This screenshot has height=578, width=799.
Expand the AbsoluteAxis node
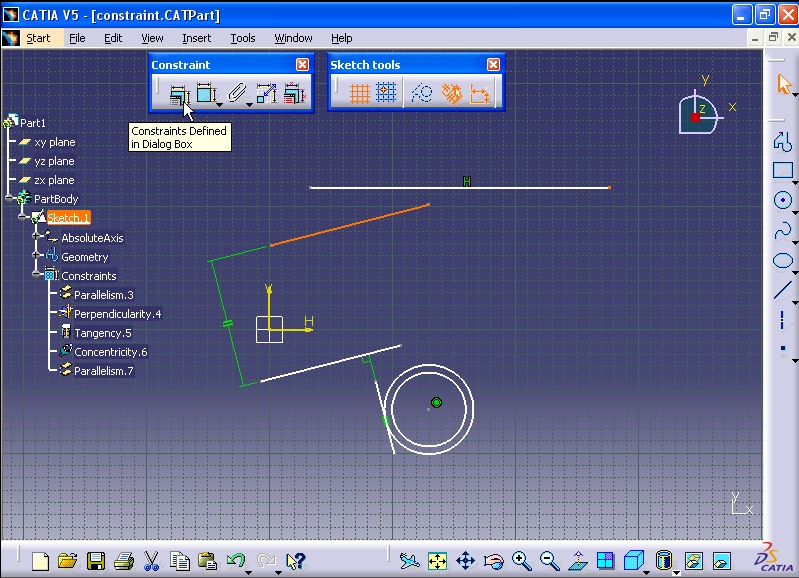point(36,236)
